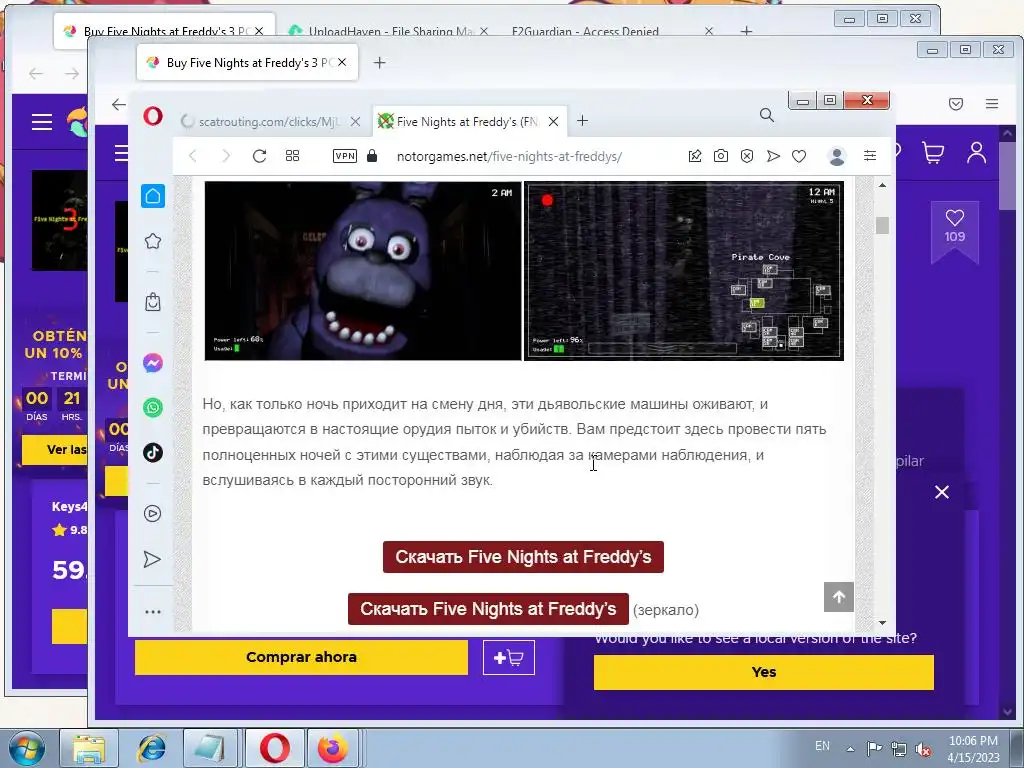The width and height of the screenshot is (1024, 768).
Task: Open the Opera sidebar player icon
Action: tap(152, 513)
